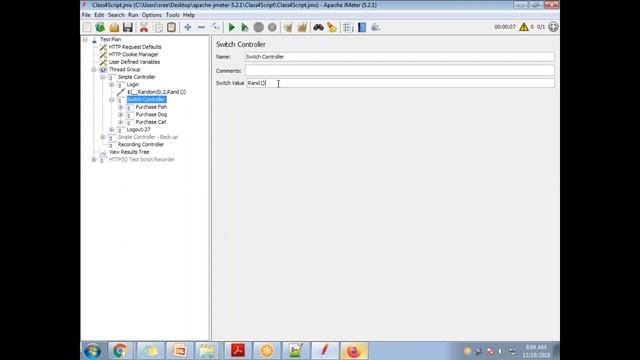Image resolution: width=640 pixels, height=360 pixels.
Task: Click the Clear All brooms icon
Action: (302, 27)
